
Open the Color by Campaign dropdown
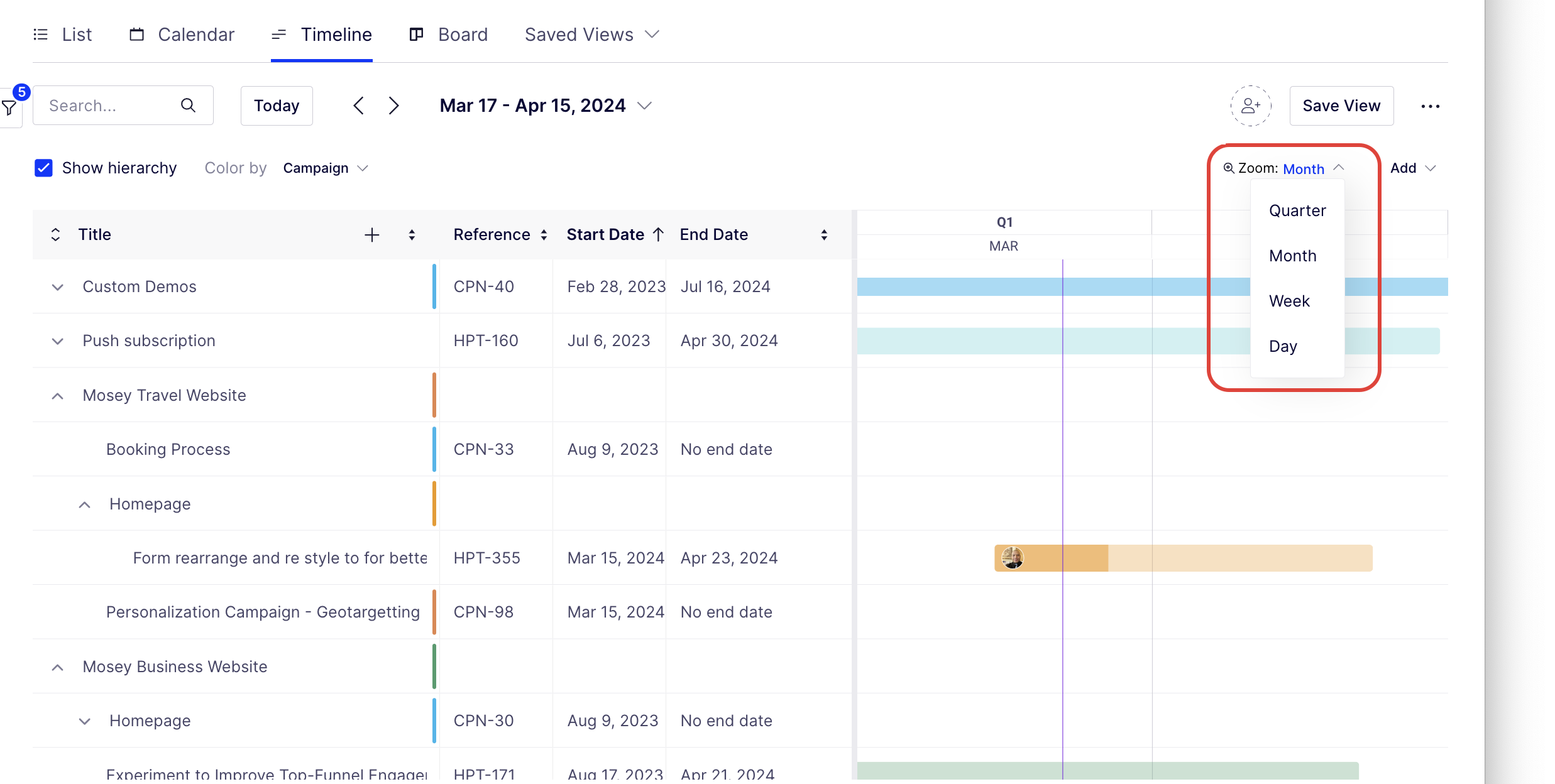[x=326, y=168]
